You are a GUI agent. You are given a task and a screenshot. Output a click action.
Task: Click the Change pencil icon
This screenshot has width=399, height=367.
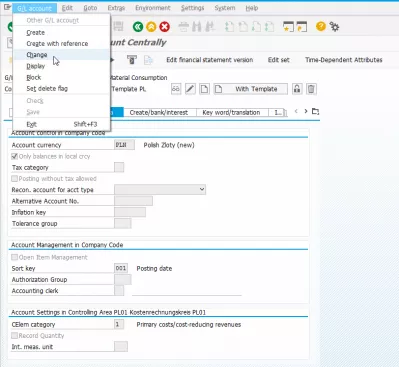[190, 89]
